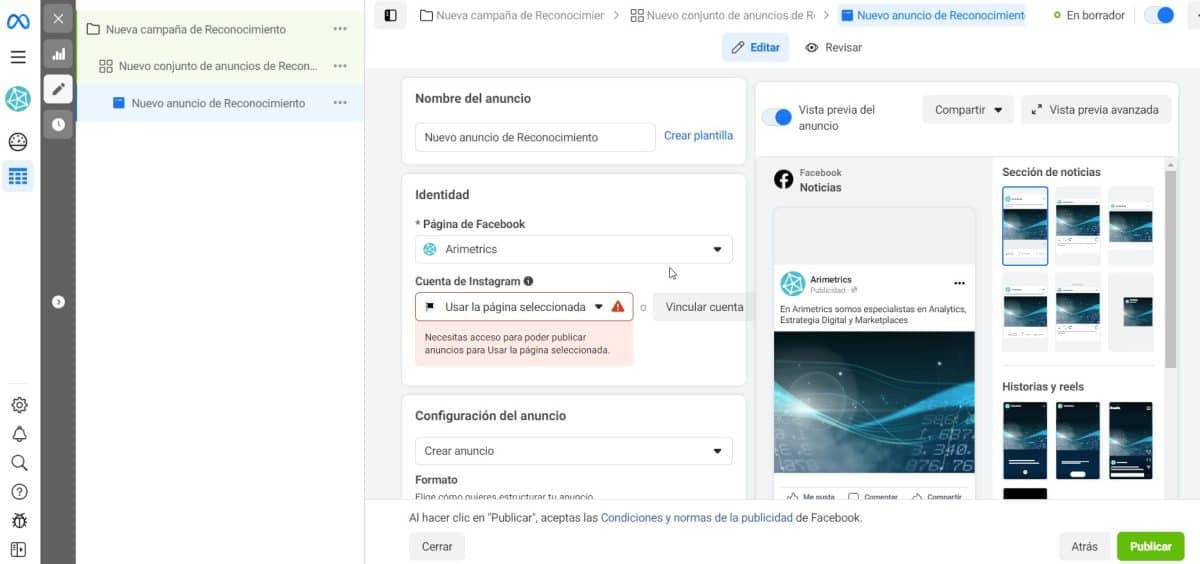The width and height of the screenshot is (1200, 564).
Task: Click the ad name input field
Action: [535, 137]
